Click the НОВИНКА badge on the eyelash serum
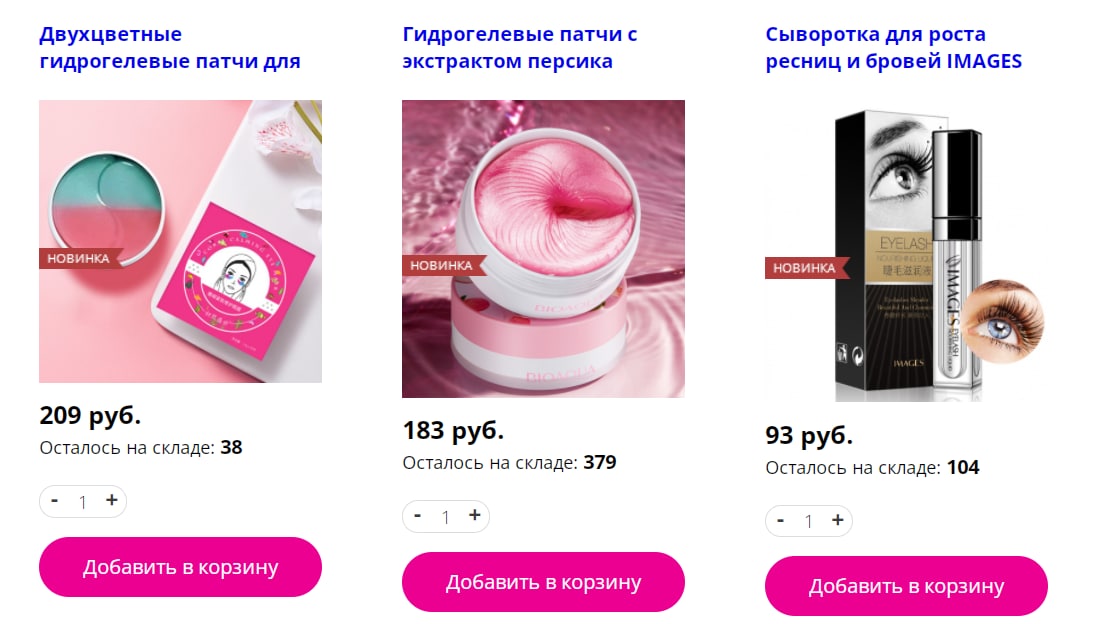Screen dimensions: 1101x624 (806, 268)
